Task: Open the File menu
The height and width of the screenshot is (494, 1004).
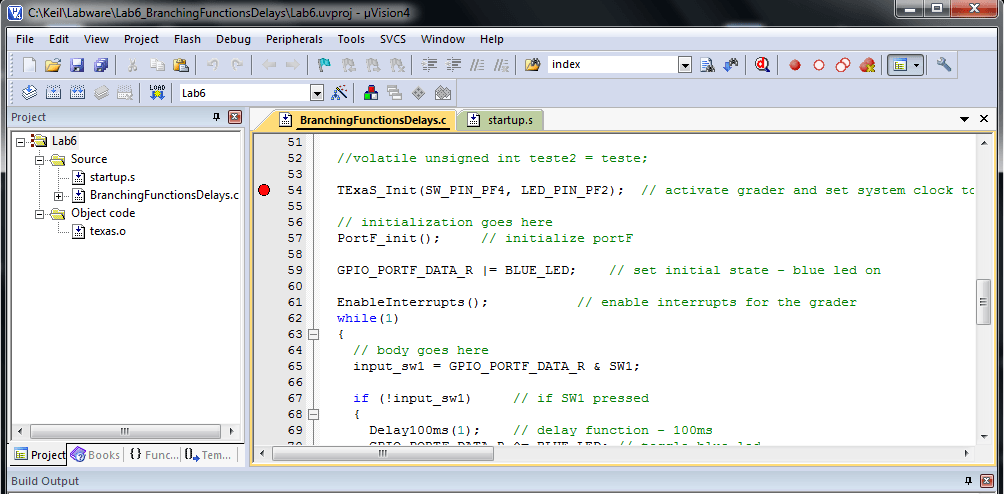Action: tap(25, 39)
